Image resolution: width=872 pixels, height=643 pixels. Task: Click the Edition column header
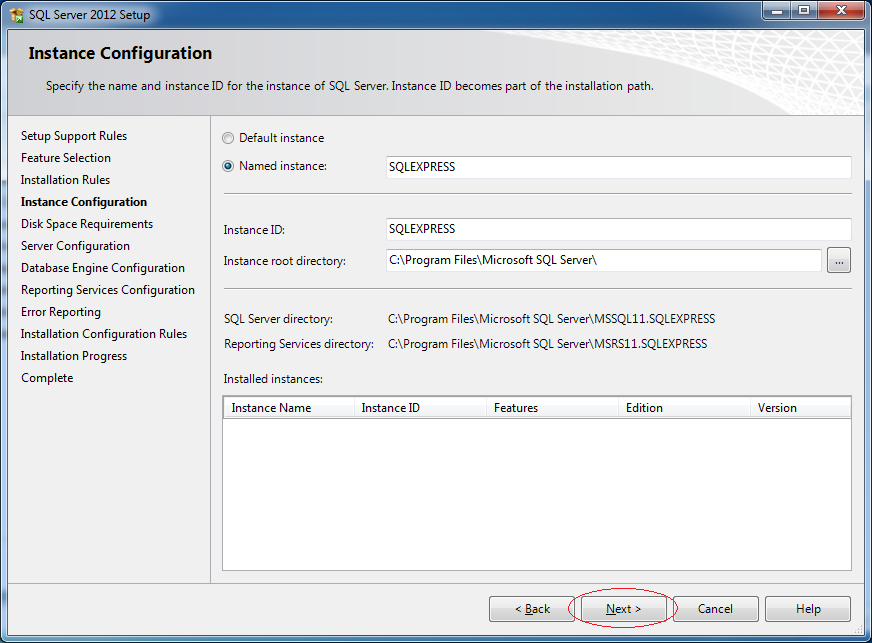pyautogui.click(x=684, y=408)
